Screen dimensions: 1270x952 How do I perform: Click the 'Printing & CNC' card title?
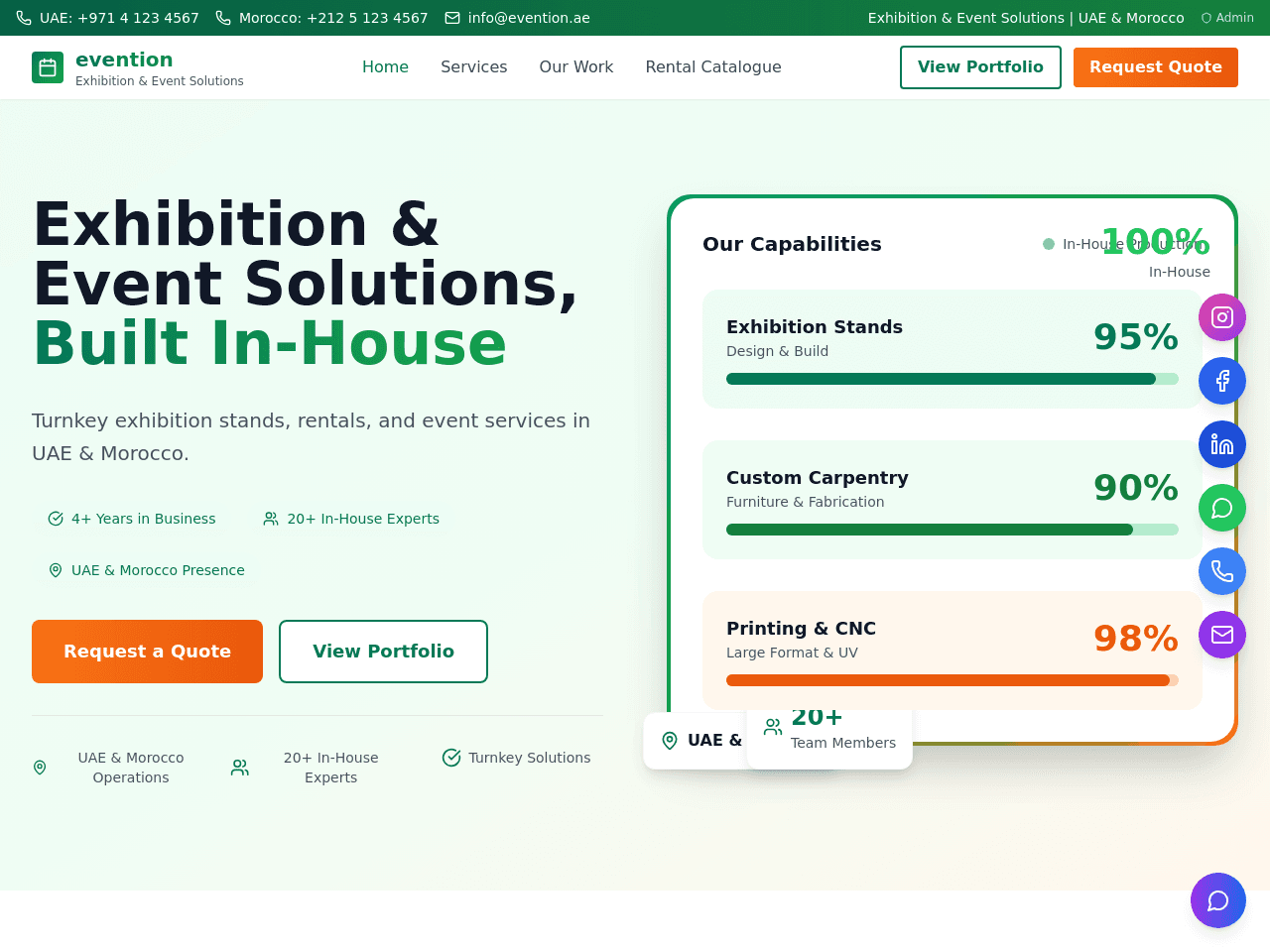pos(801,629)
